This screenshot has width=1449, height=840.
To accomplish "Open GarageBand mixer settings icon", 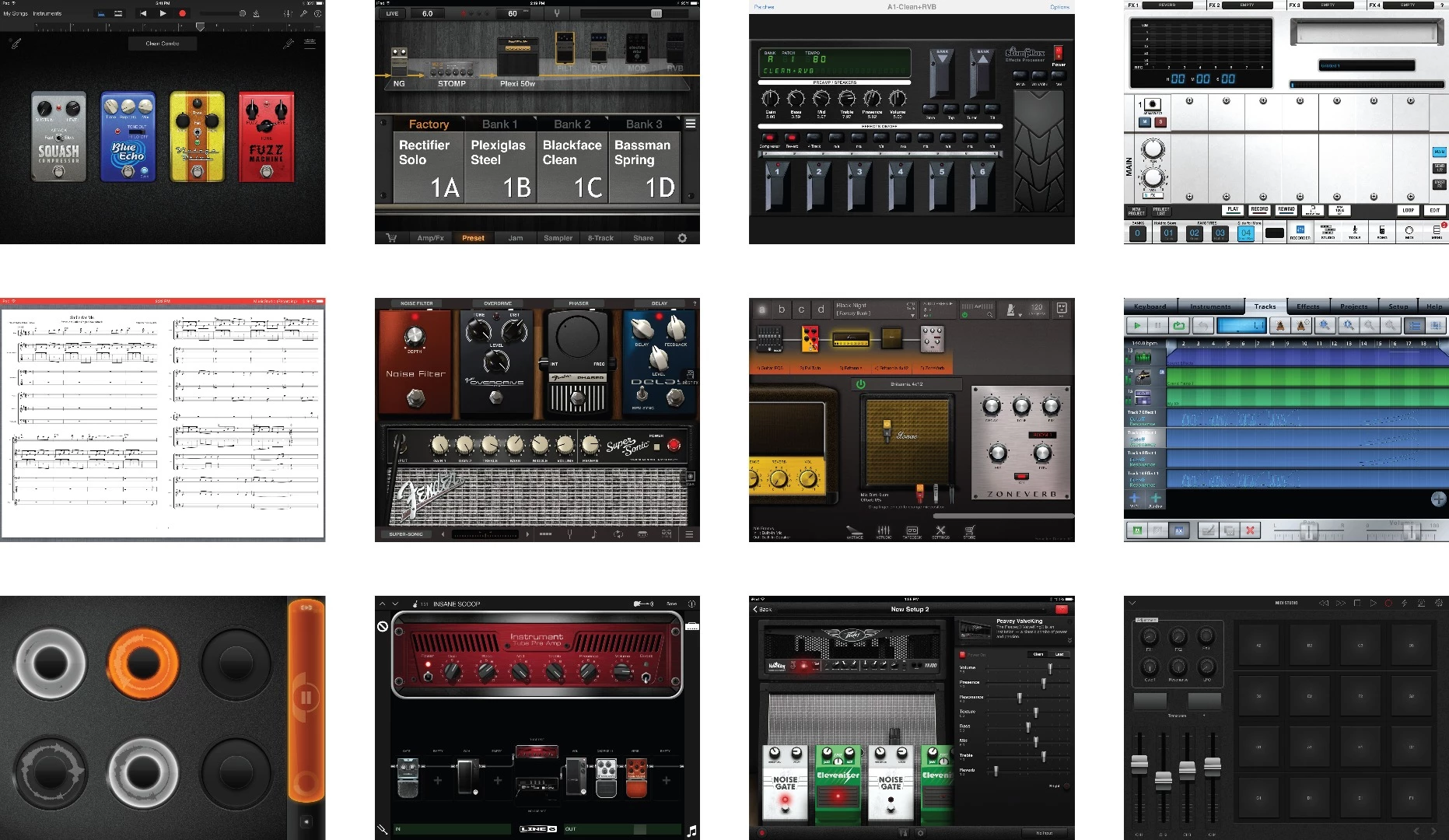I will pyautogui.click(x=288, y=13).
